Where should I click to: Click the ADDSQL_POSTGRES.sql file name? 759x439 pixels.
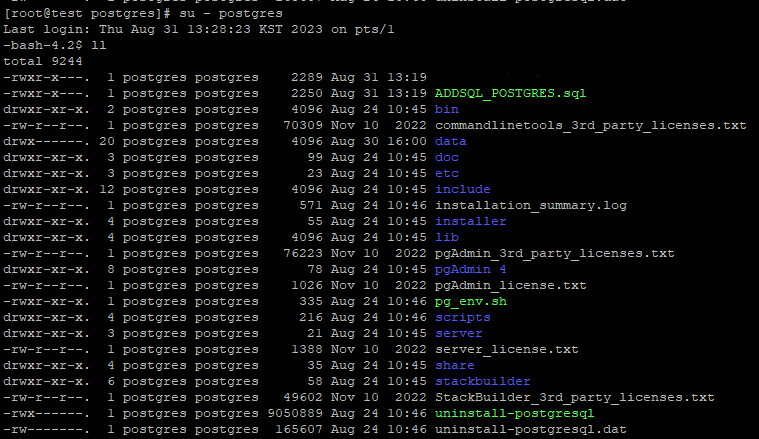tap(510, 93)
